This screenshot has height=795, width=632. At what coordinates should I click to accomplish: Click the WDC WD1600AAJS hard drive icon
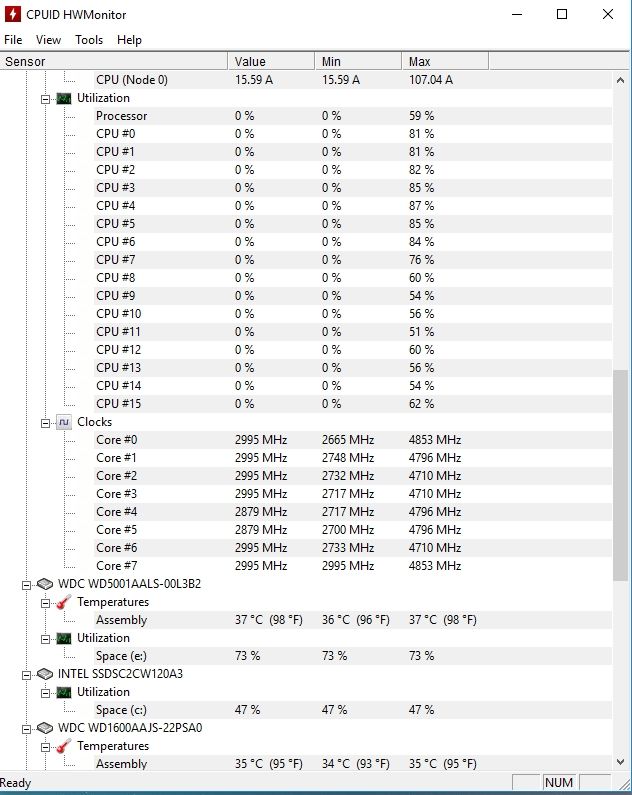(x=45, y=728)
